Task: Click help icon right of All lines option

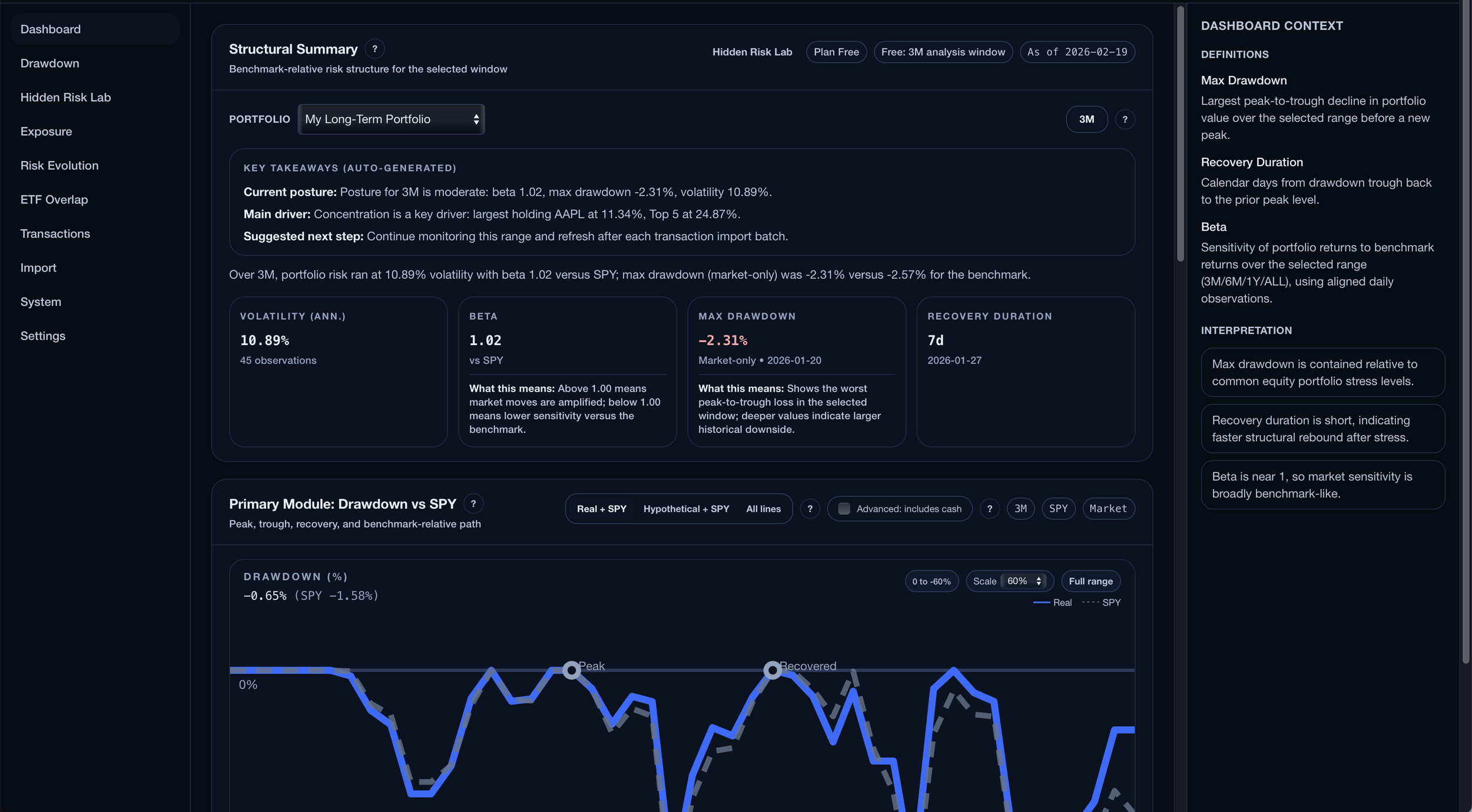Action: click(810, 509)
